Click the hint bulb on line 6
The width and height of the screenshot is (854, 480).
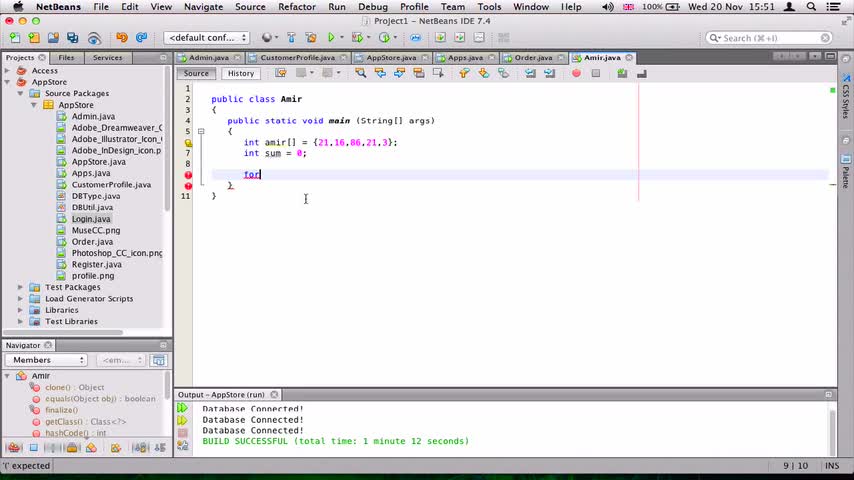[x=188, y=143]
